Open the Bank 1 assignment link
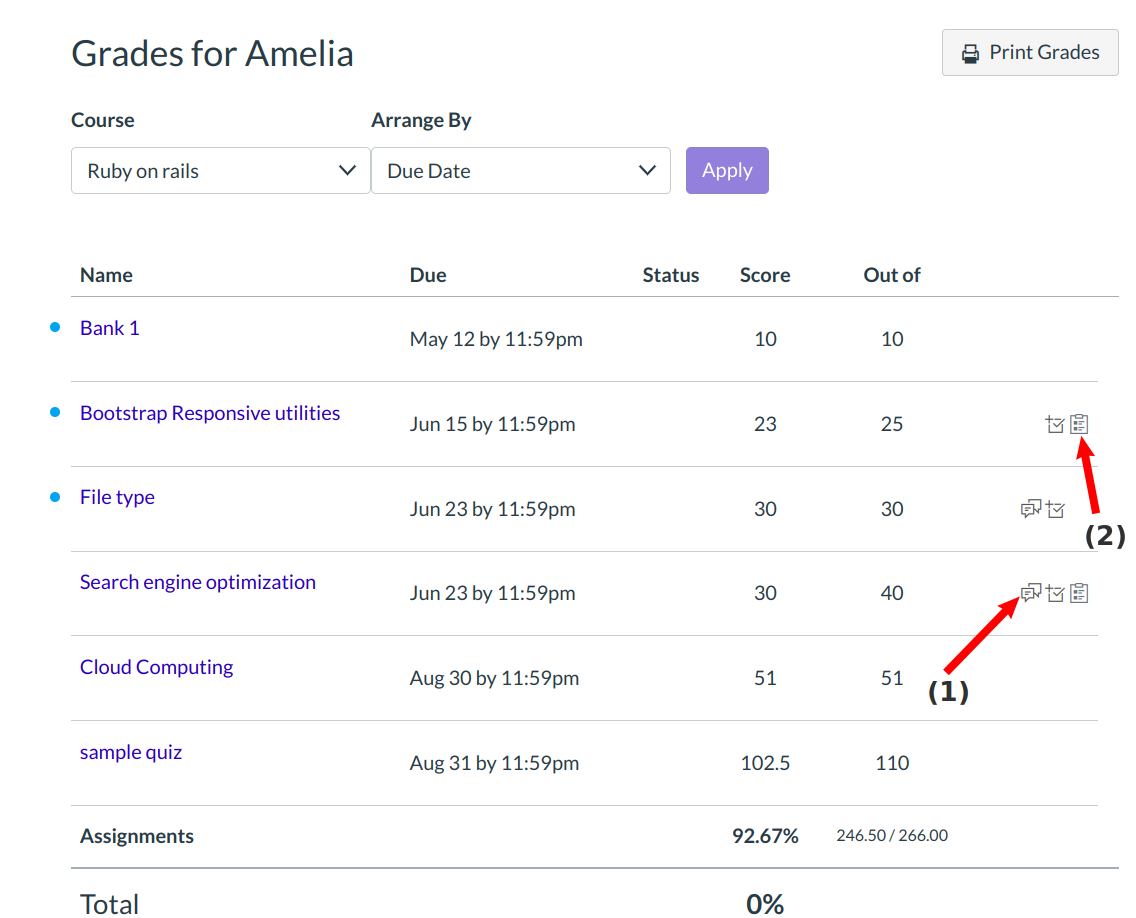1136x918 pixels. [x=110, y=328]
